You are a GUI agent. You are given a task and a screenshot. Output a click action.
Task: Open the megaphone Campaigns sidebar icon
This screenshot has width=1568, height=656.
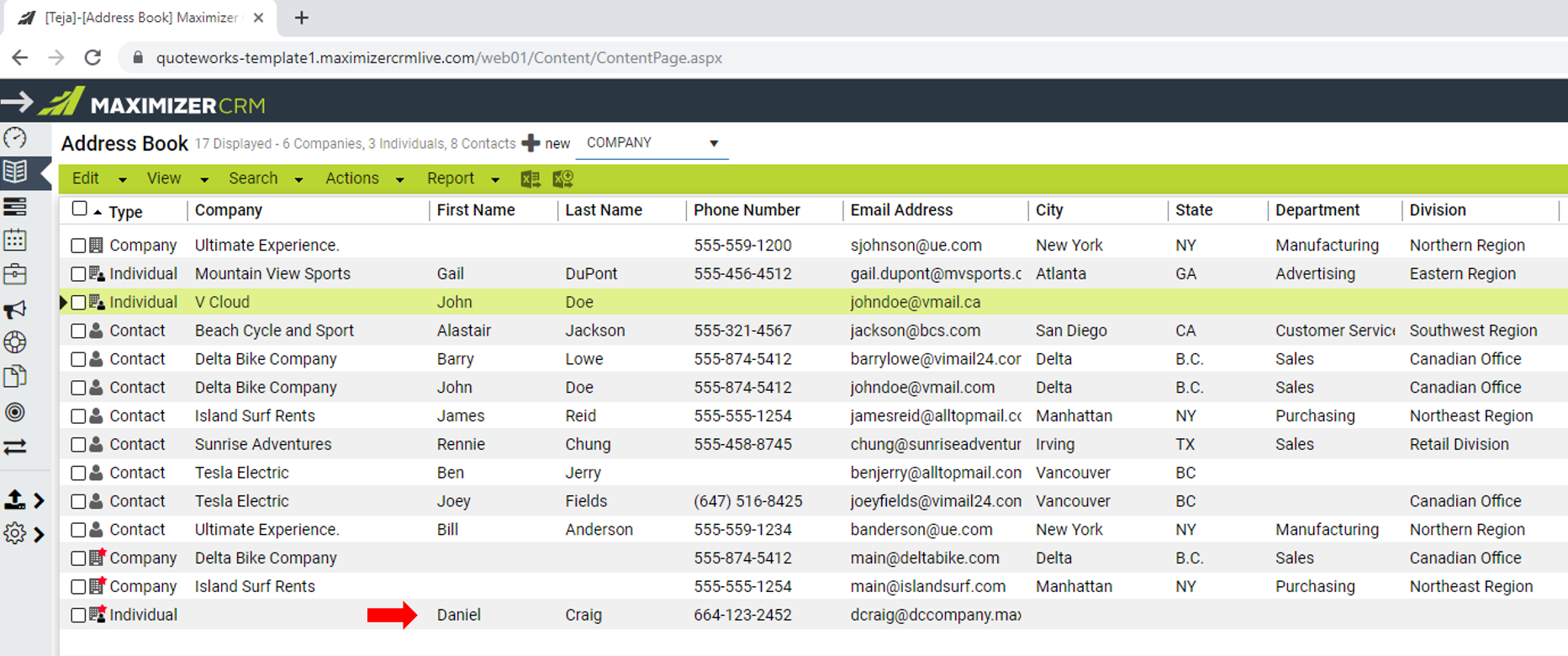click(x=15, y=309)
